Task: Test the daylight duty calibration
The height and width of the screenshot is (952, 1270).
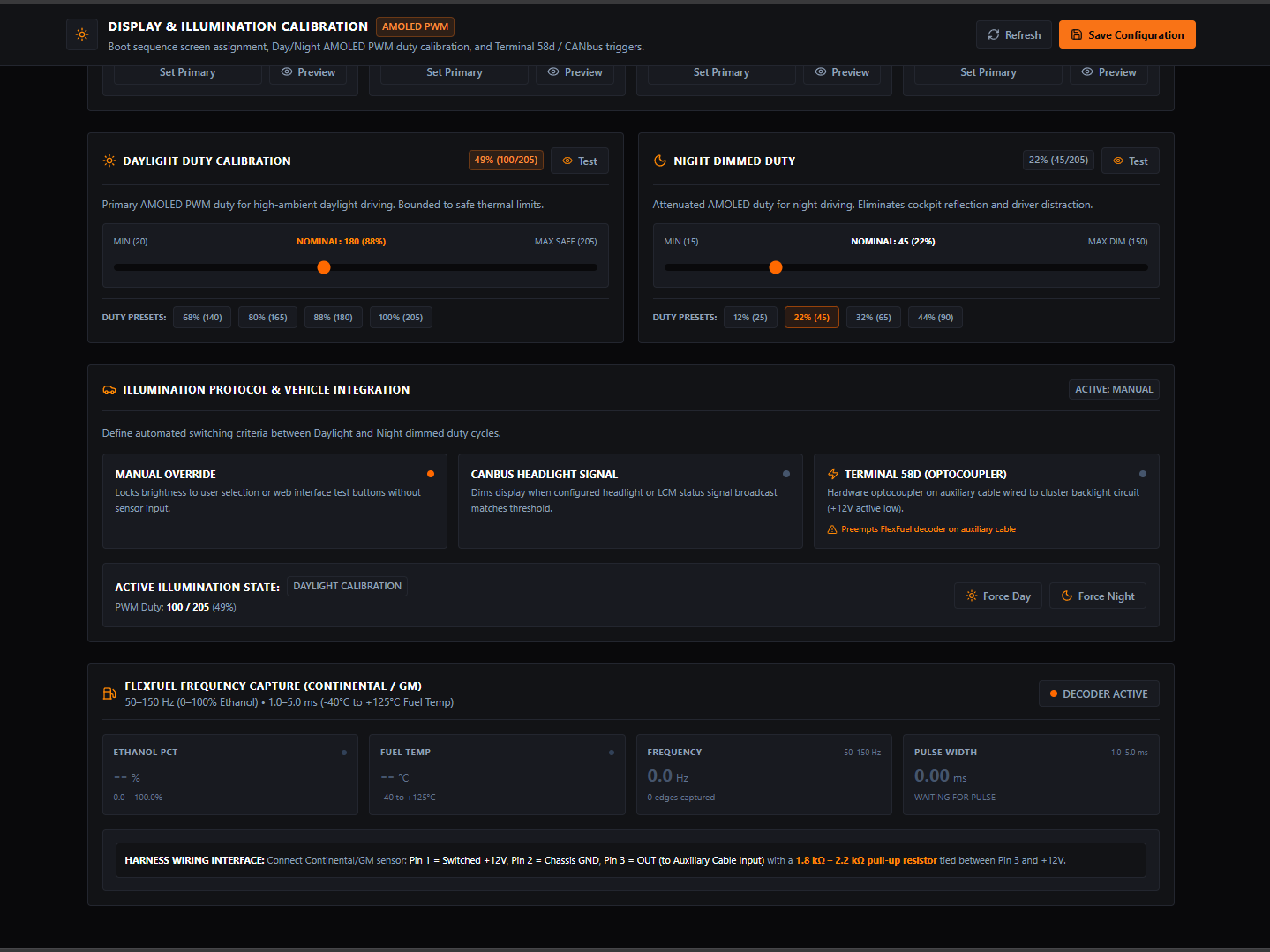Action: point(580,161)
